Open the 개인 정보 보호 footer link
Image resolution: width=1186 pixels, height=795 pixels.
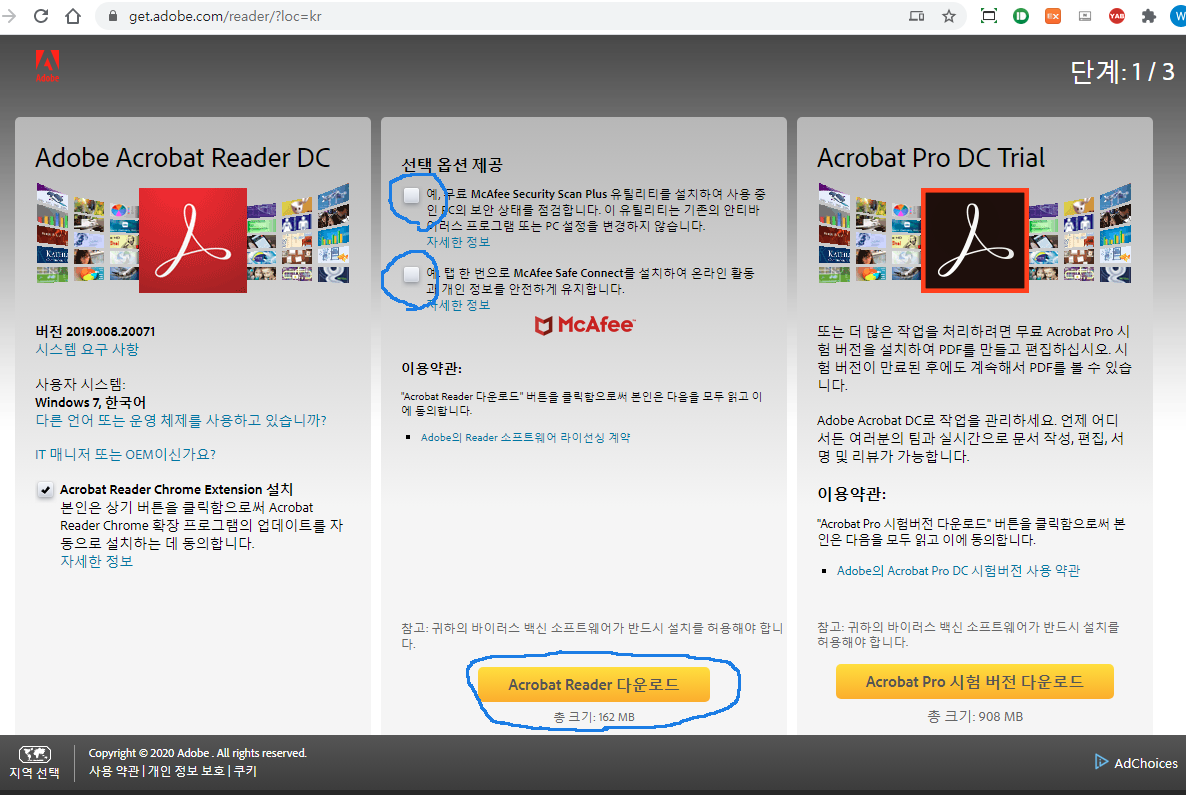[x=186, y=771]
